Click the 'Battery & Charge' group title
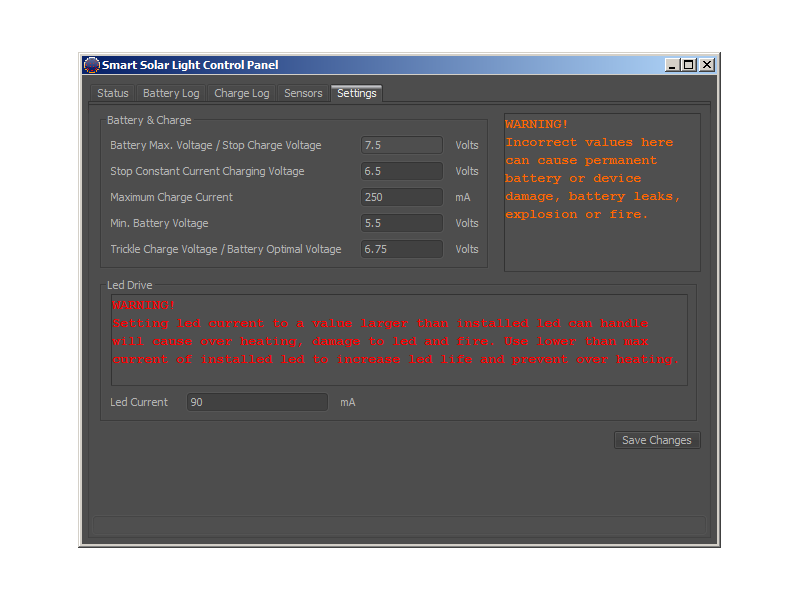Viewport: 800px width, 600px height. pos(149,120)
